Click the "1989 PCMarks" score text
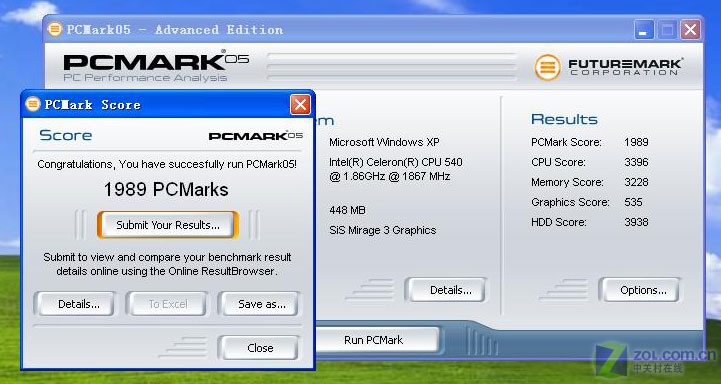Image resolution: width=721 pixels, height=384 pixels. pos(166,189)
